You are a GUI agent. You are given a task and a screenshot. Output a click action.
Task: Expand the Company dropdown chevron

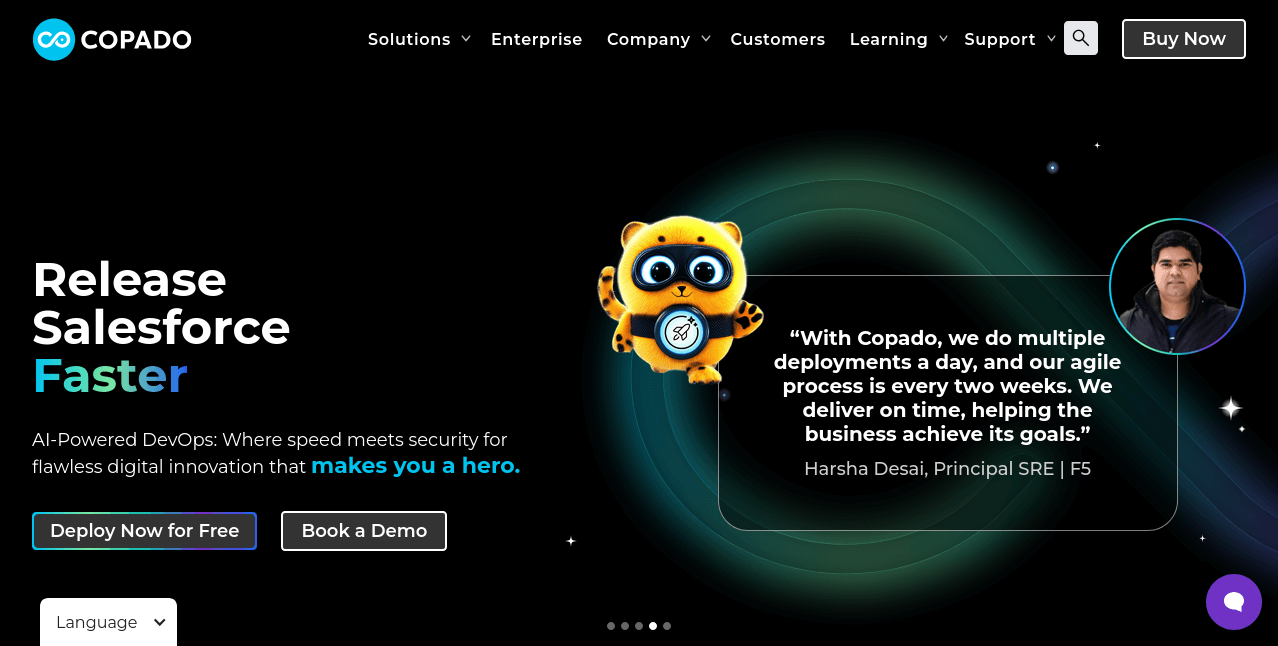[706, 39]
